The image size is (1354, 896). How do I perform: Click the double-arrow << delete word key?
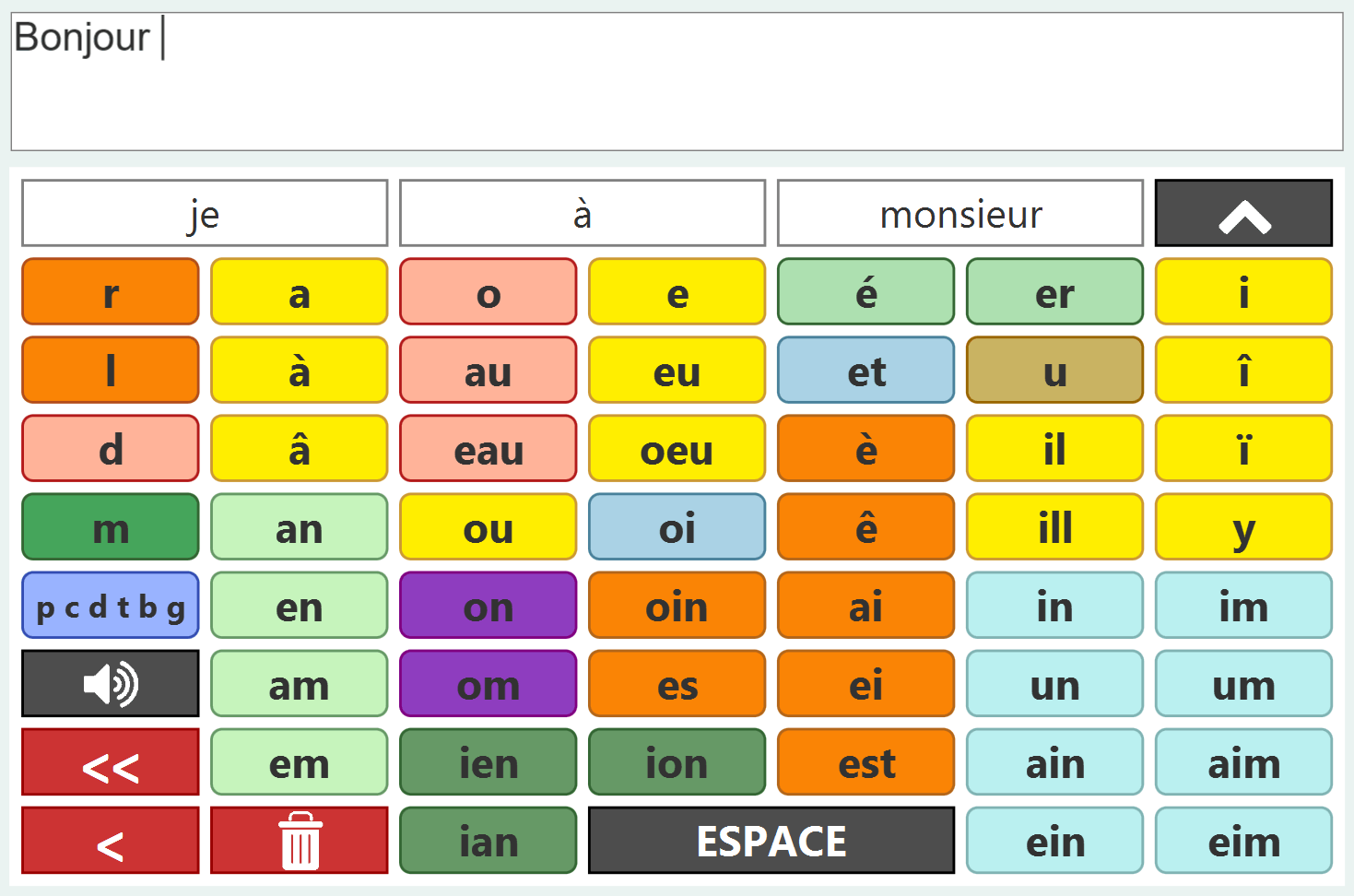(x=111, y=762)
